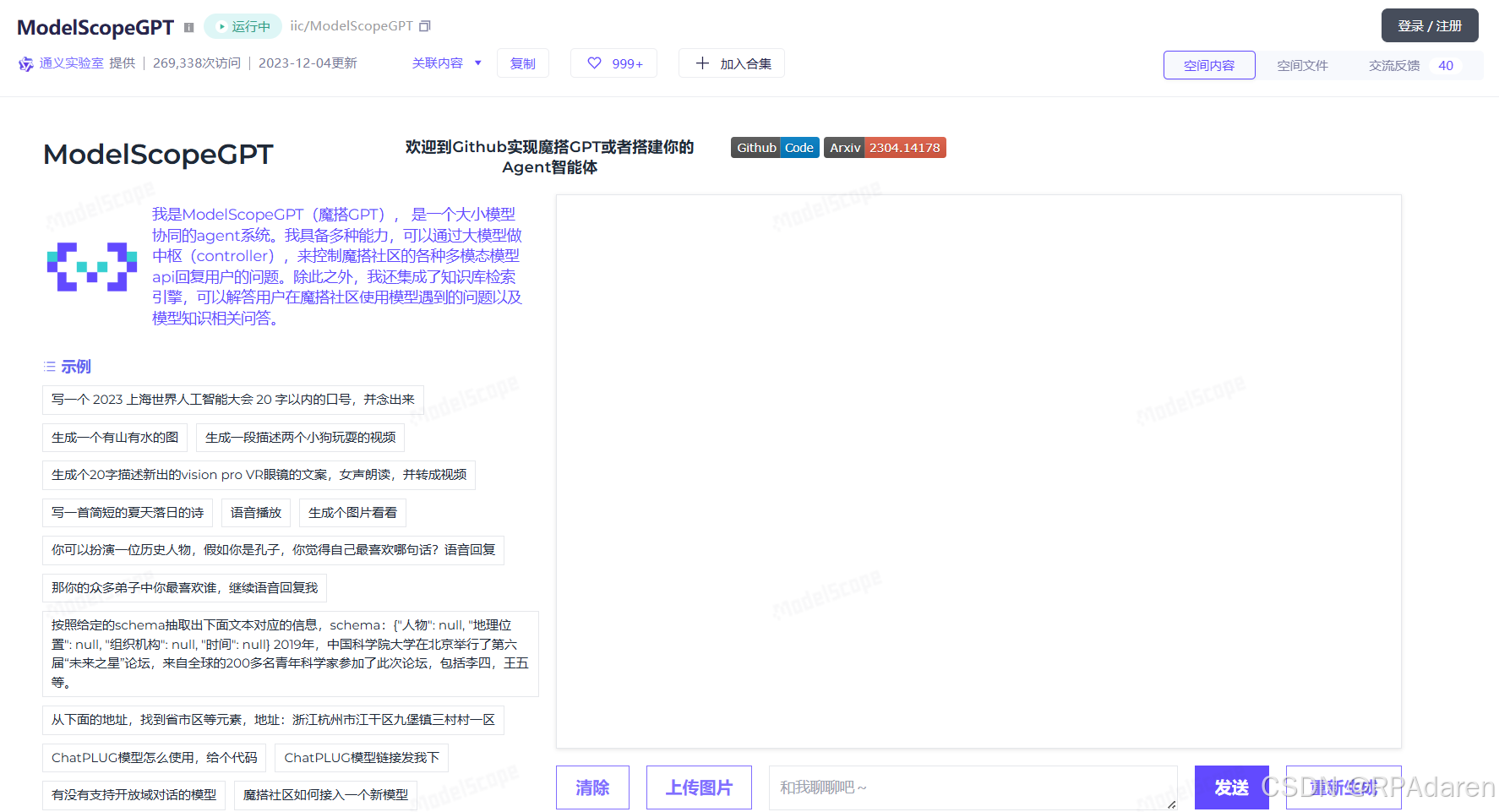This screenshot has width=1499, height=812.
Task: Click the 重新生成 button
Action: (x=1344, y=787)
